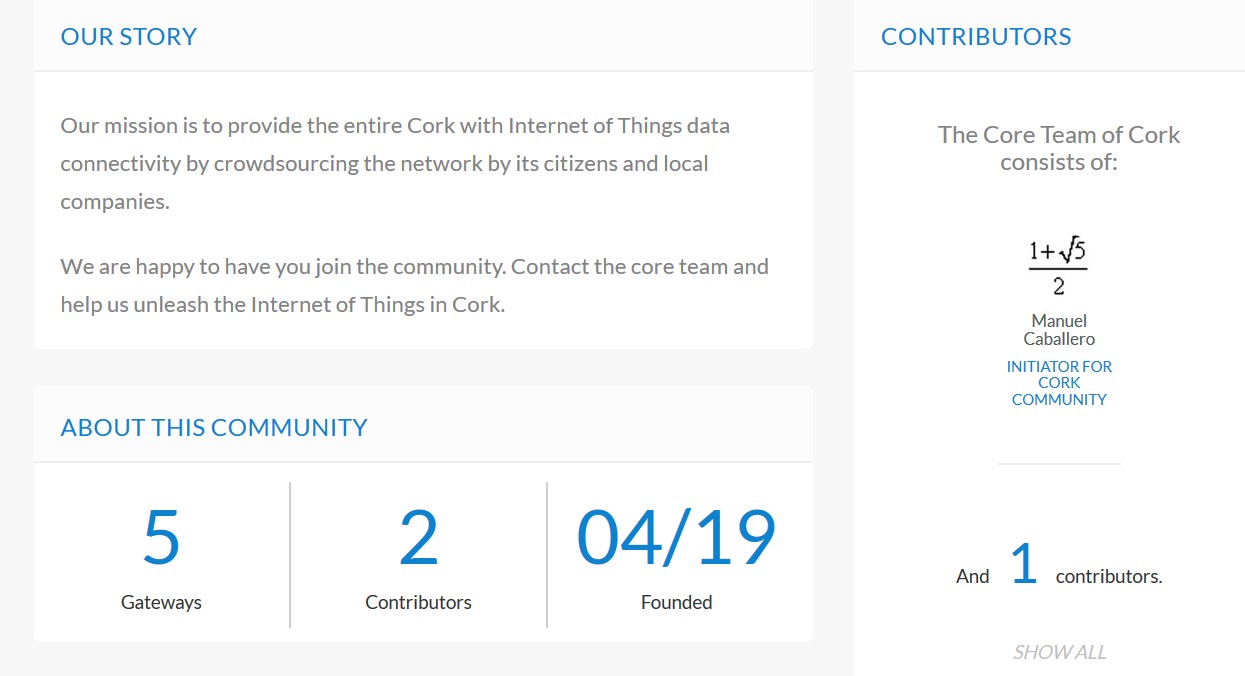Select the Contributors stat label

(x=418, y=602)
